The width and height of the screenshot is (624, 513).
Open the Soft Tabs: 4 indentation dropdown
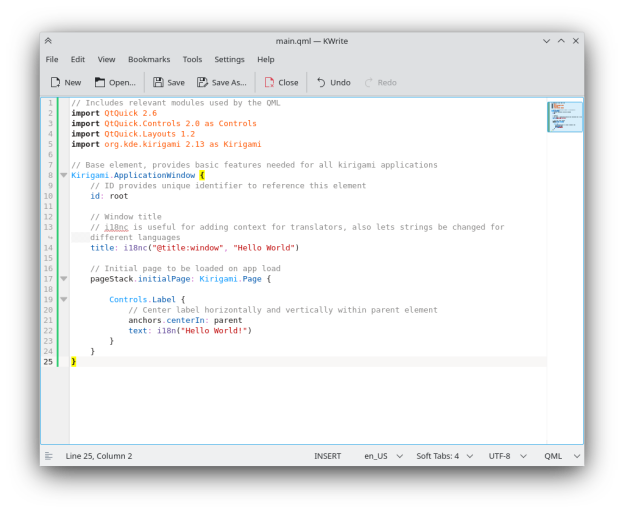443,456
